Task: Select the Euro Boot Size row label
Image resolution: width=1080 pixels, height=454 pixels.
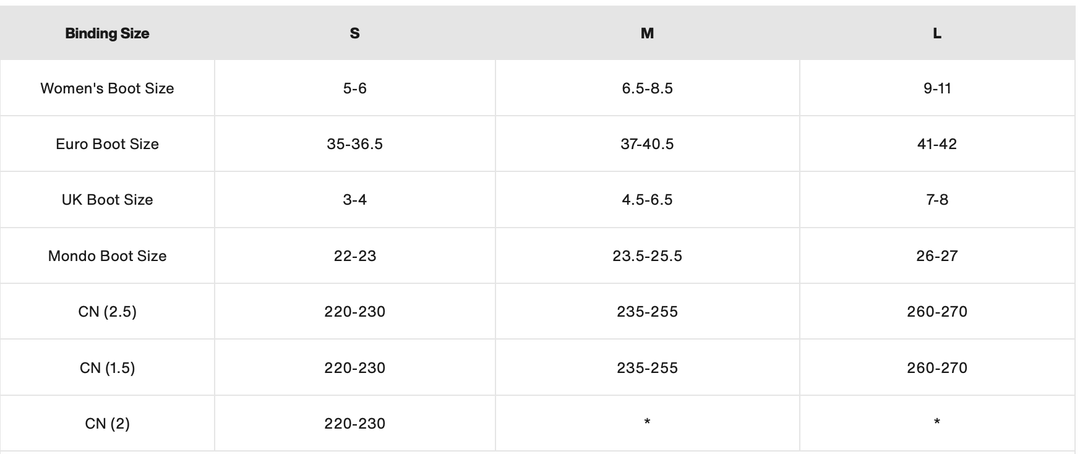Action: click(107, 144)
